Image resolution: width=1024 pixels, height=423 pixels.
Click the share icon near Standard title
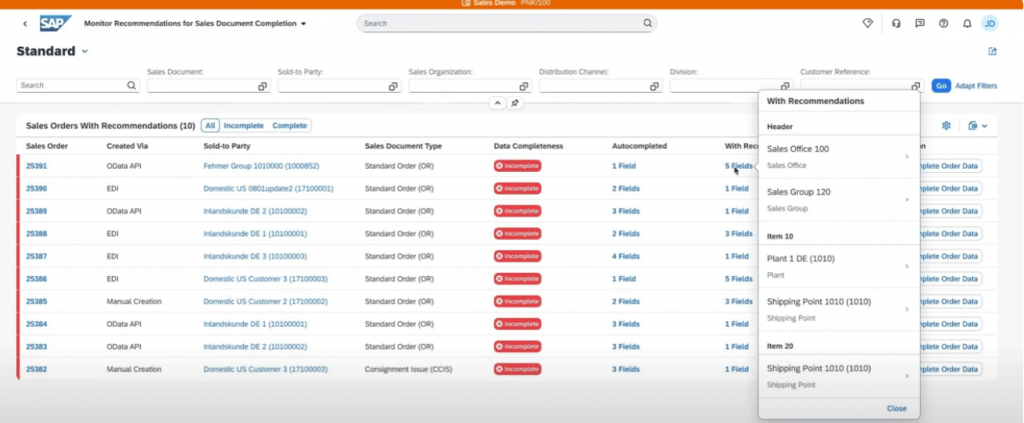click(992, 51)
